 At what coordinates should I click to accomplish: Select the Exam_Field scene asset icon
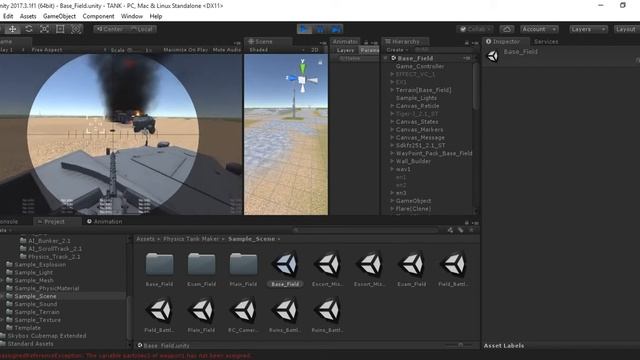coord(412,264)
